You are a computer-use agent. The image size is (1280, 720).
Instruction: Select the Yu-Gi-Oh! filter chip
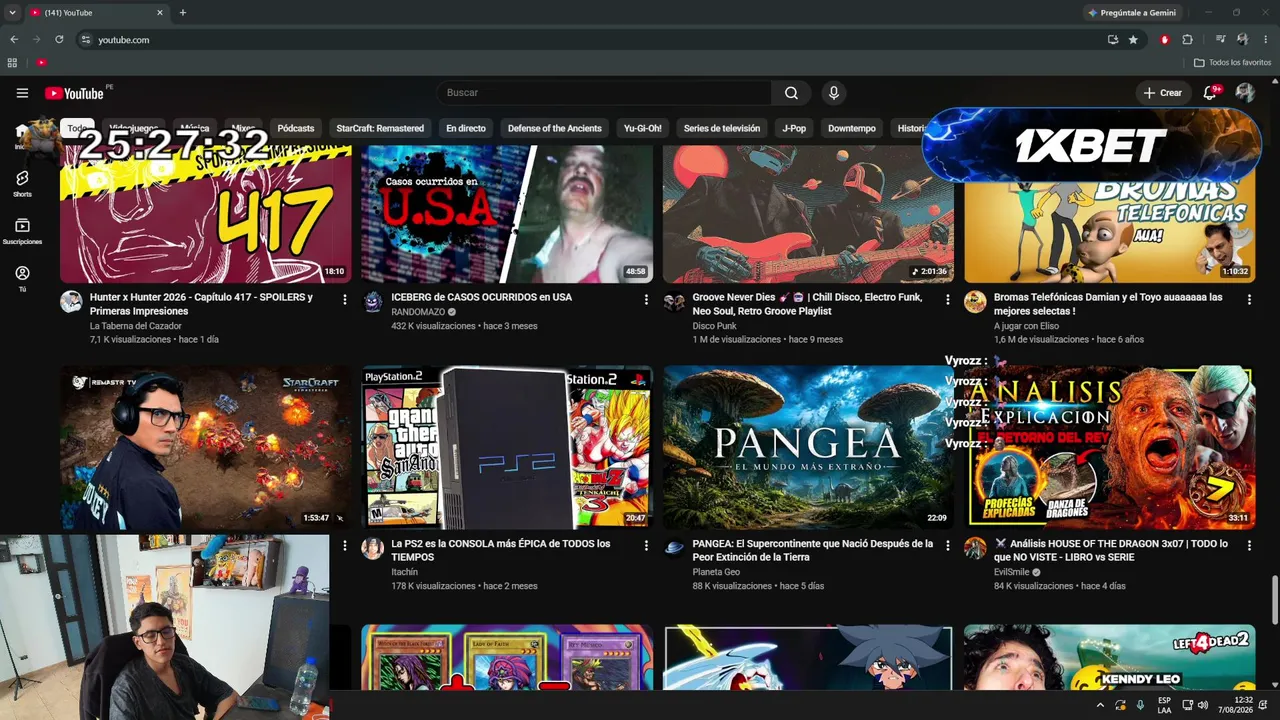pos(643,128)
